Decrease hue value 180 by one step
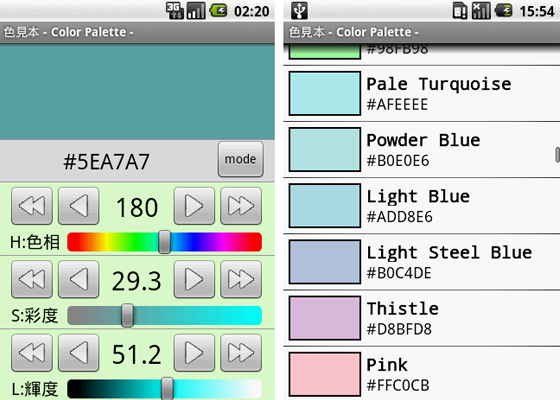560x400 pixels. click(x=79, y=206)
